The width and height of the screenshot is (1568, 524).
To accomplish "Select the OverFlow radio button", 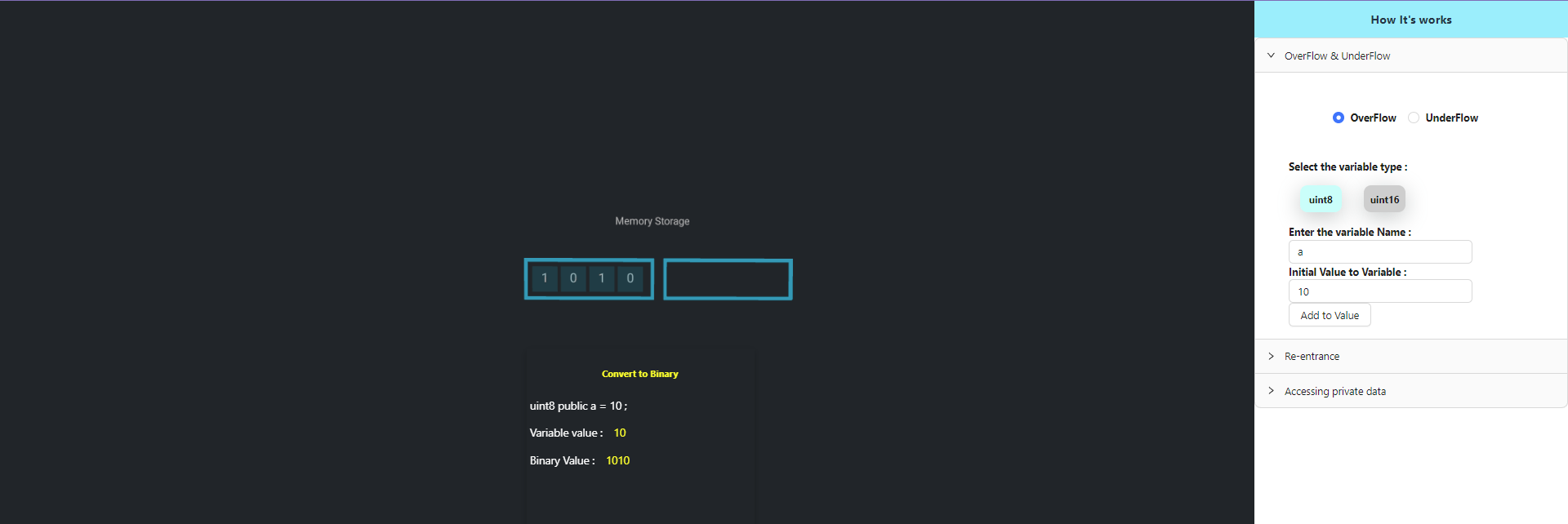I will [1338, 118].
